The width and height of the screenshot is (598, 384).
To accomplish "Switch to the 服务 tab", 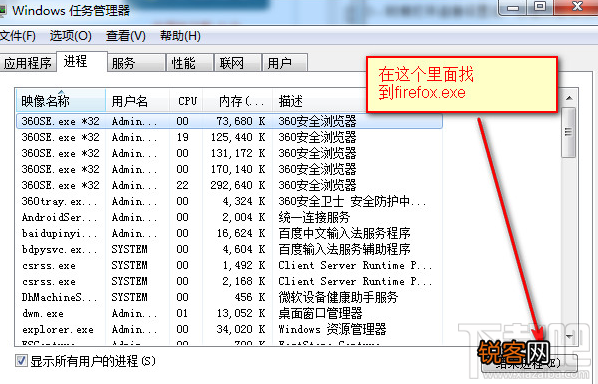I will pyautogui.click(x=137, y=63).
